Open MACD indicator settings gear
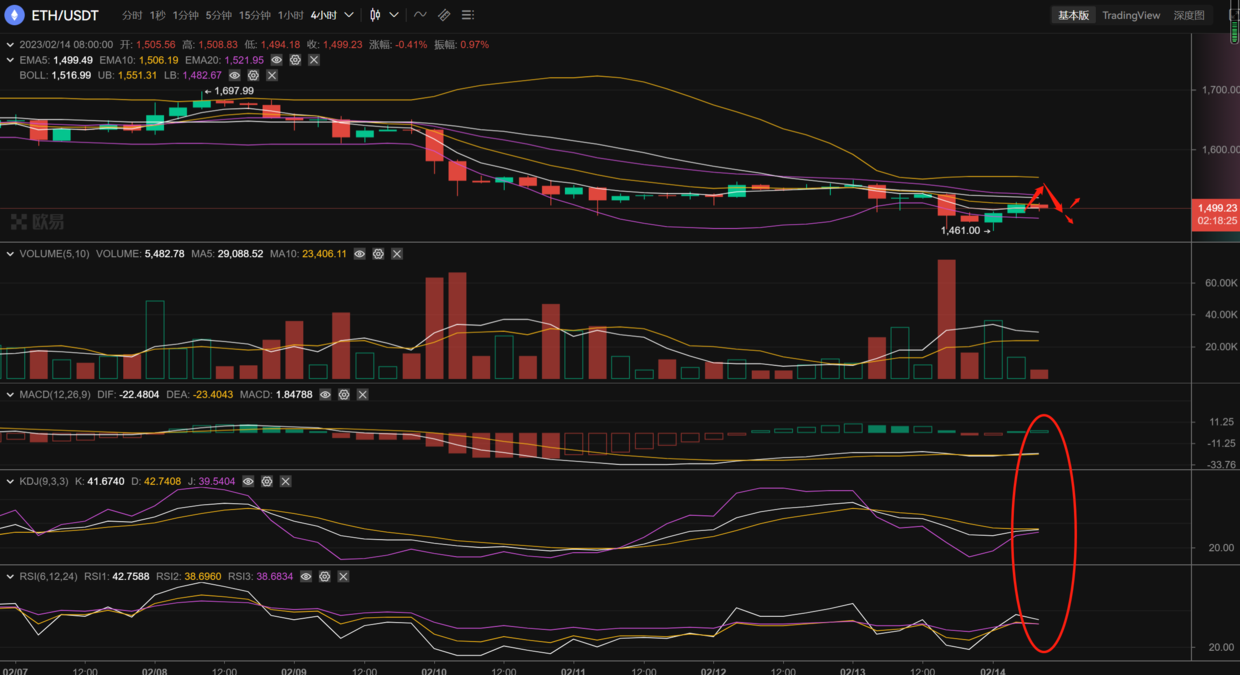 [x=344, y=395]
